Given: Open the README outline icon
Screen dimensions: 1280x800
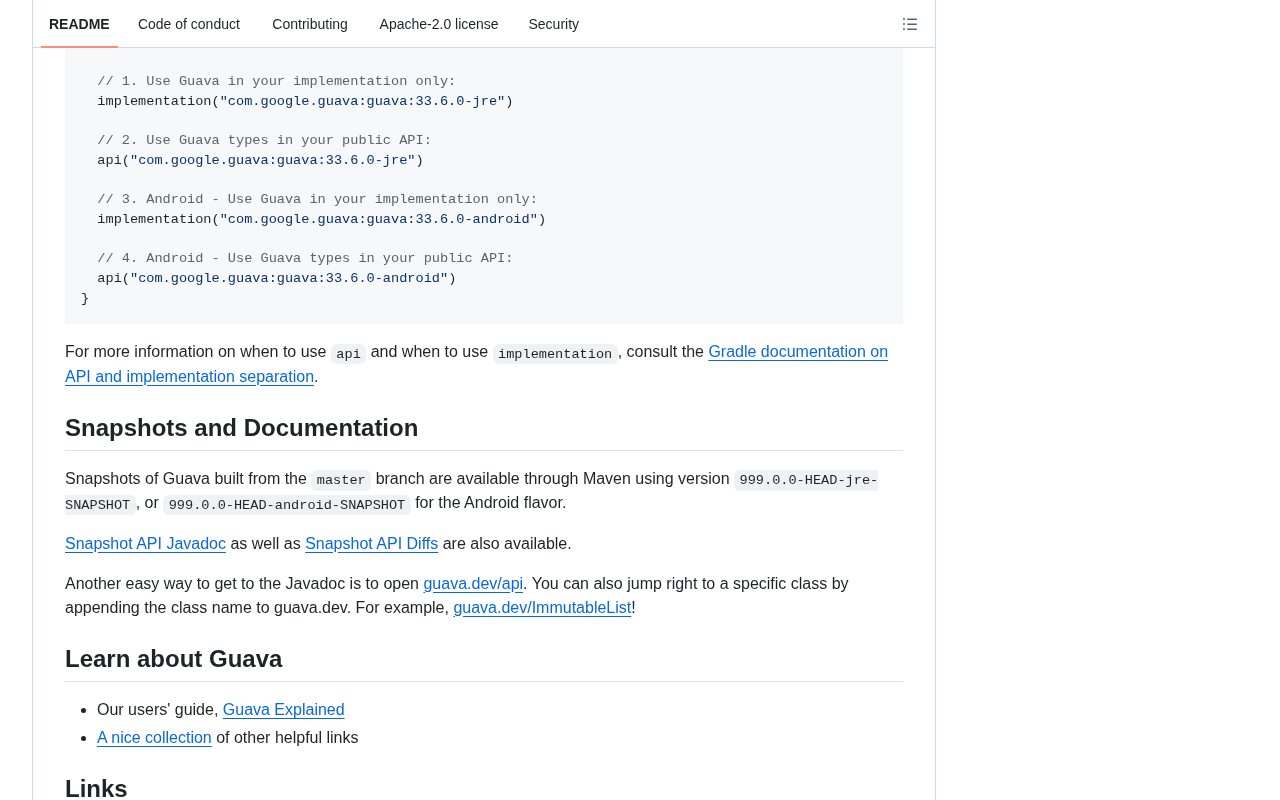Looking at the screenshot, I should tap(910, 24).
